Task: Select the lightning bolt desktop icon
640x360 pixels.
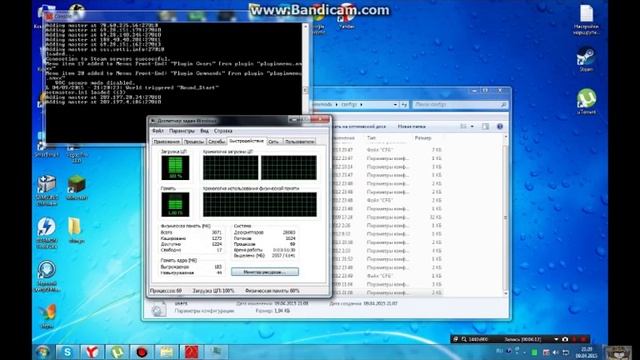Action: point(47,232)
